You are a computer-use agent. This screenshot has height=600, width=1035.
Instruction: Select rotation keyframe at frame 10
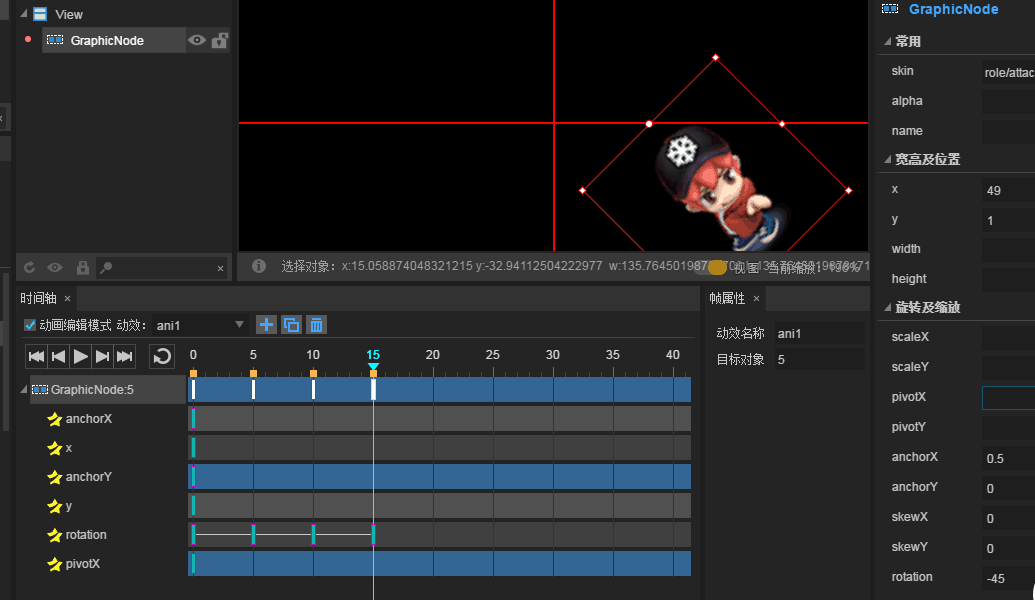pos(314,534)
